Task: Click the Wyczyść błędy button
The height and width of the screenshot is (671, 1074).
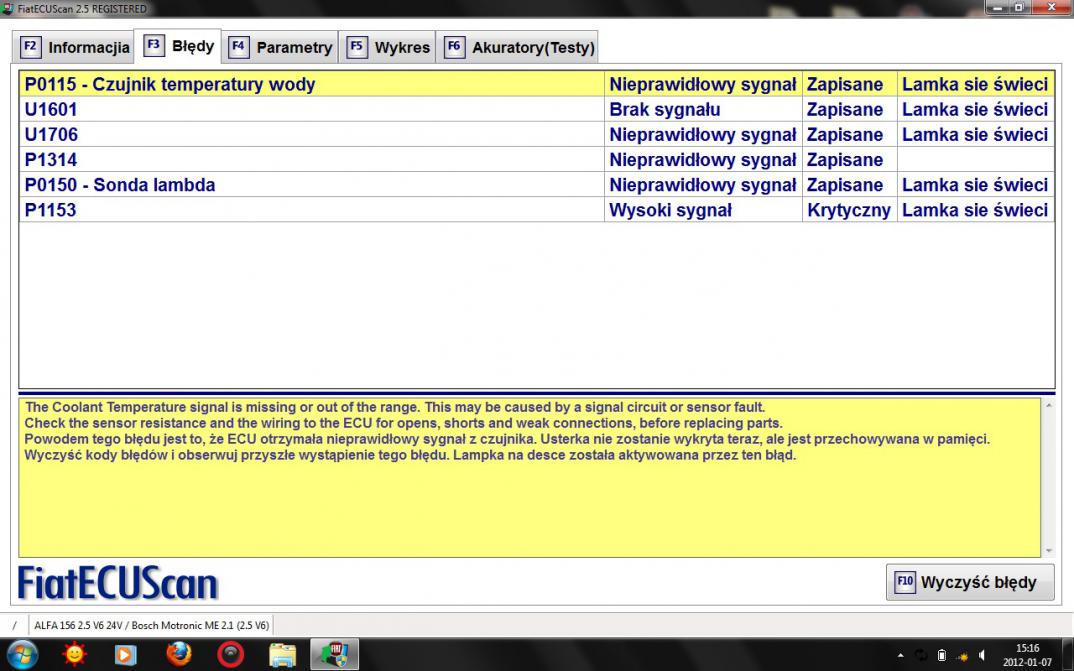Action: pyautogui.click(x=970, y=583)
